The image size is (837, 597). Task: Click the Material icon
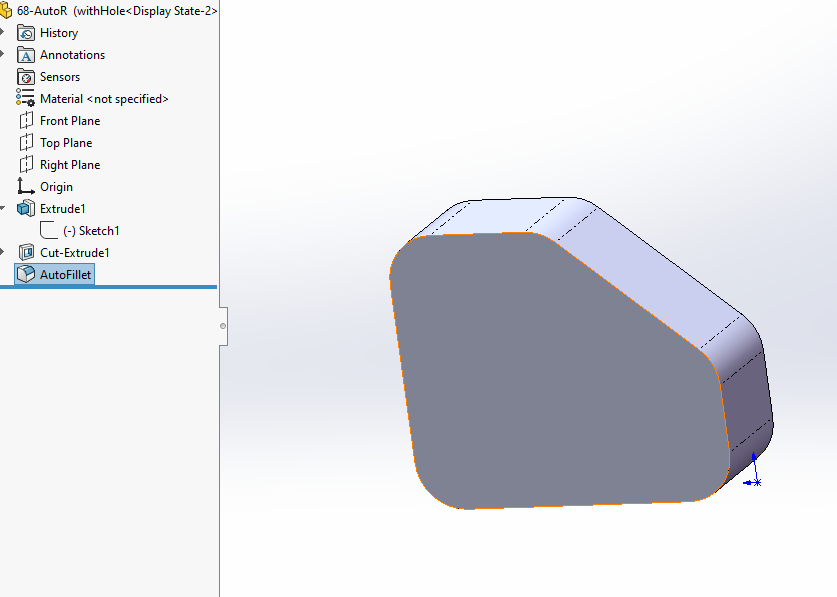pos(25,98)
